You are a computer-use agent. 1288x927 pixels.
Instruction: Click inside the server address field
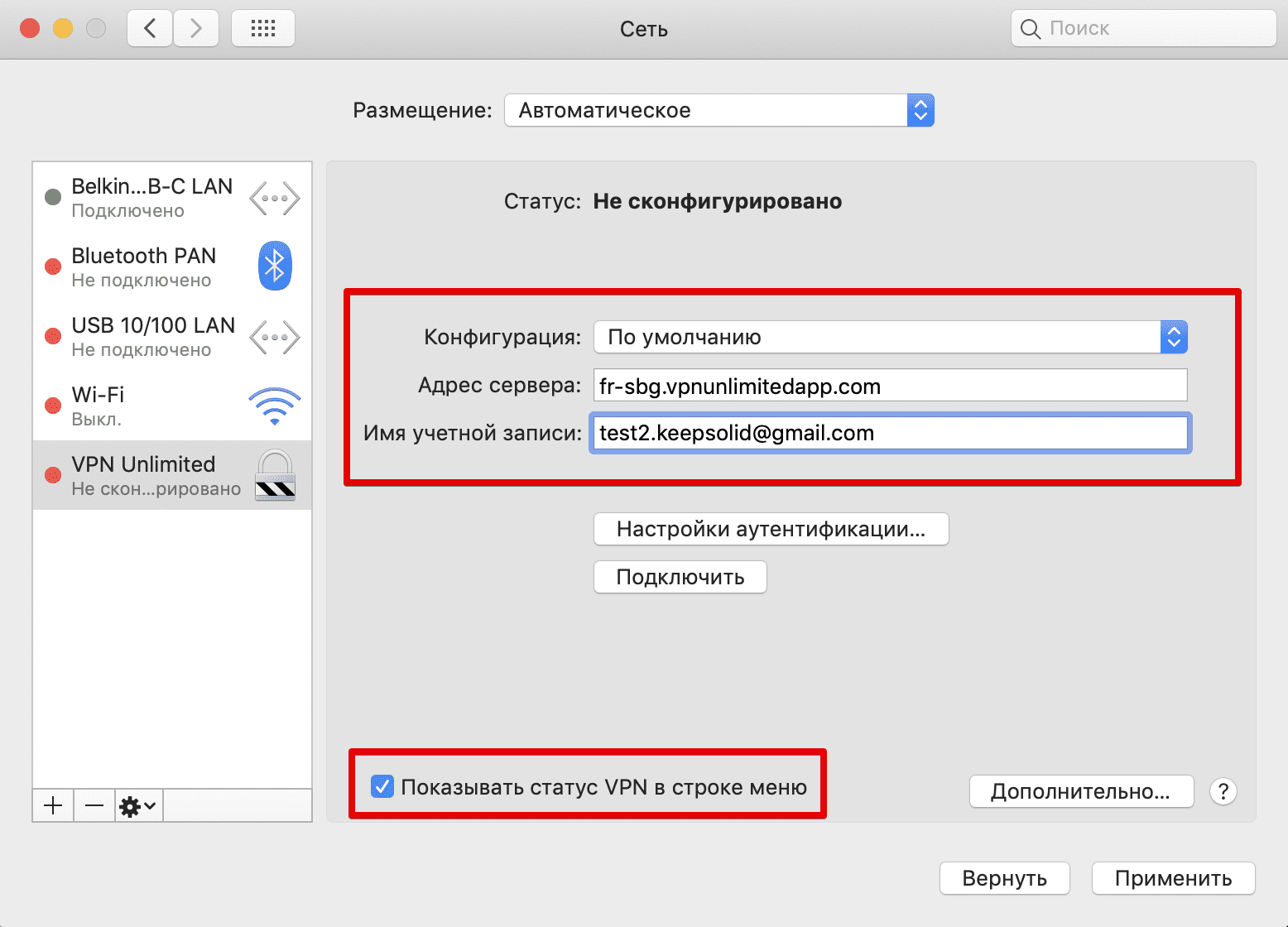pos(889,385)
